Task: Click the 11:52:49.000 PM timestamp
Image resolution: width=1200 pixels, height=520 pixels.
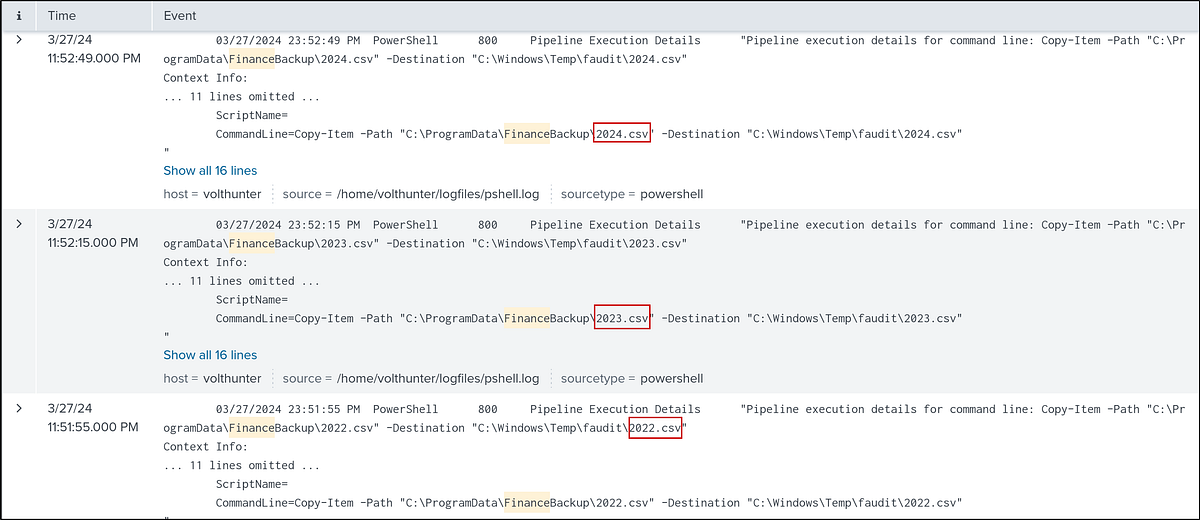Action: click(94, 58)
